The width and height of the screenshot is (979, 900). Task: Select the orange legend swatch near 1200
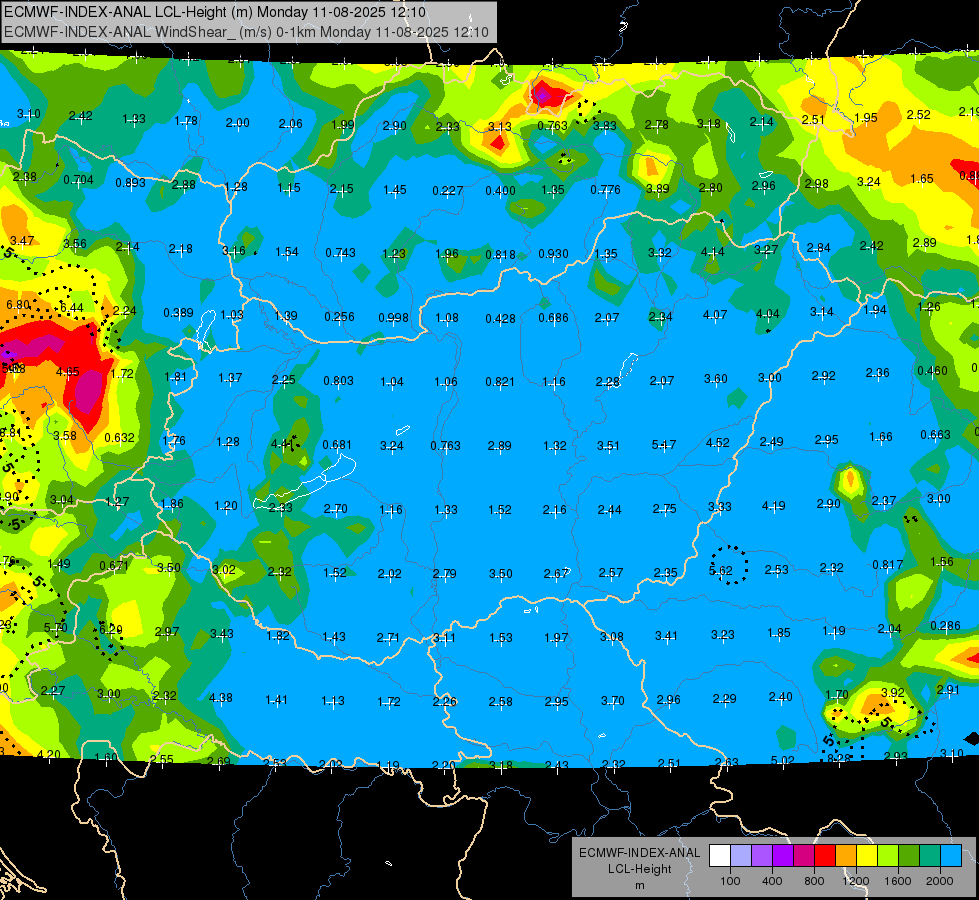[x=846, y=855]
